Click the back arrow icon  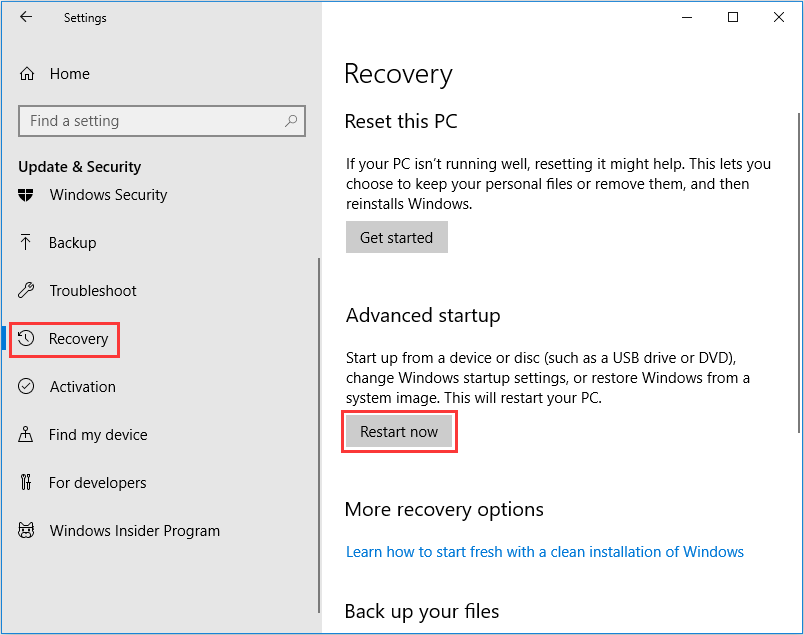pyautogui.click(x=26, y=17)
